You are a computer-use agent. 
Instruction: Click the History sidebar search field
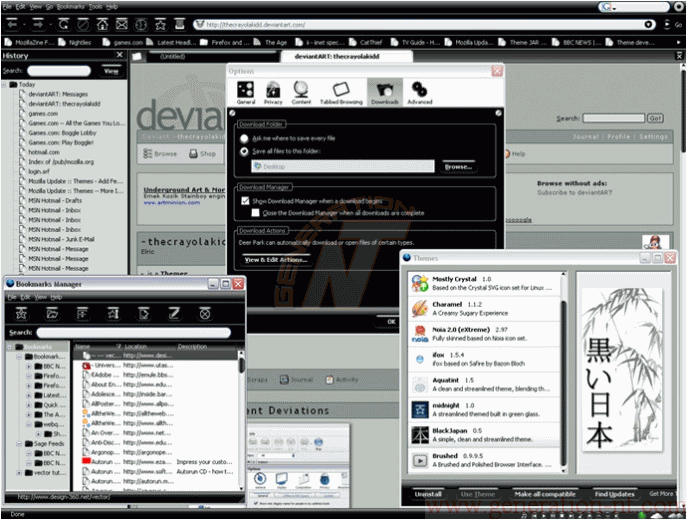click(x=59, y=71)
